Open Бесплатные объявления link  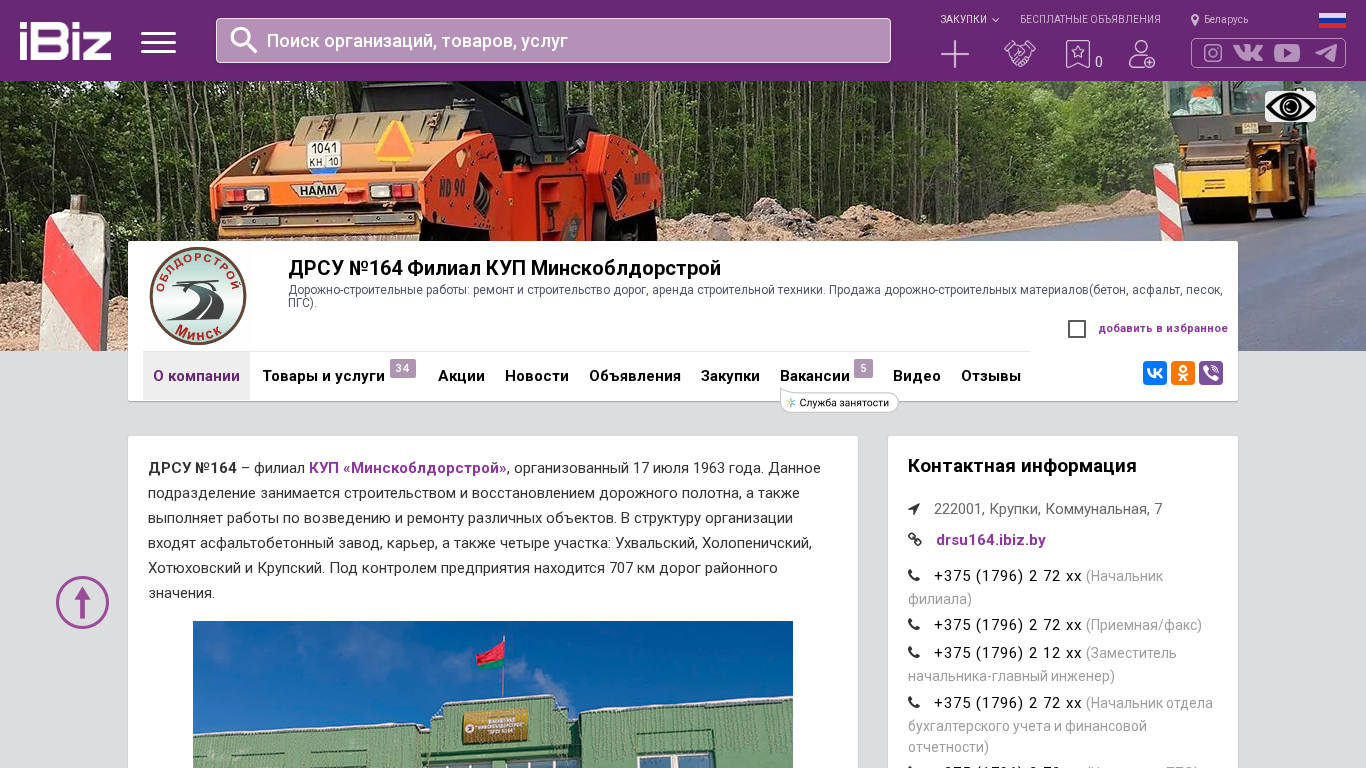1090,20
